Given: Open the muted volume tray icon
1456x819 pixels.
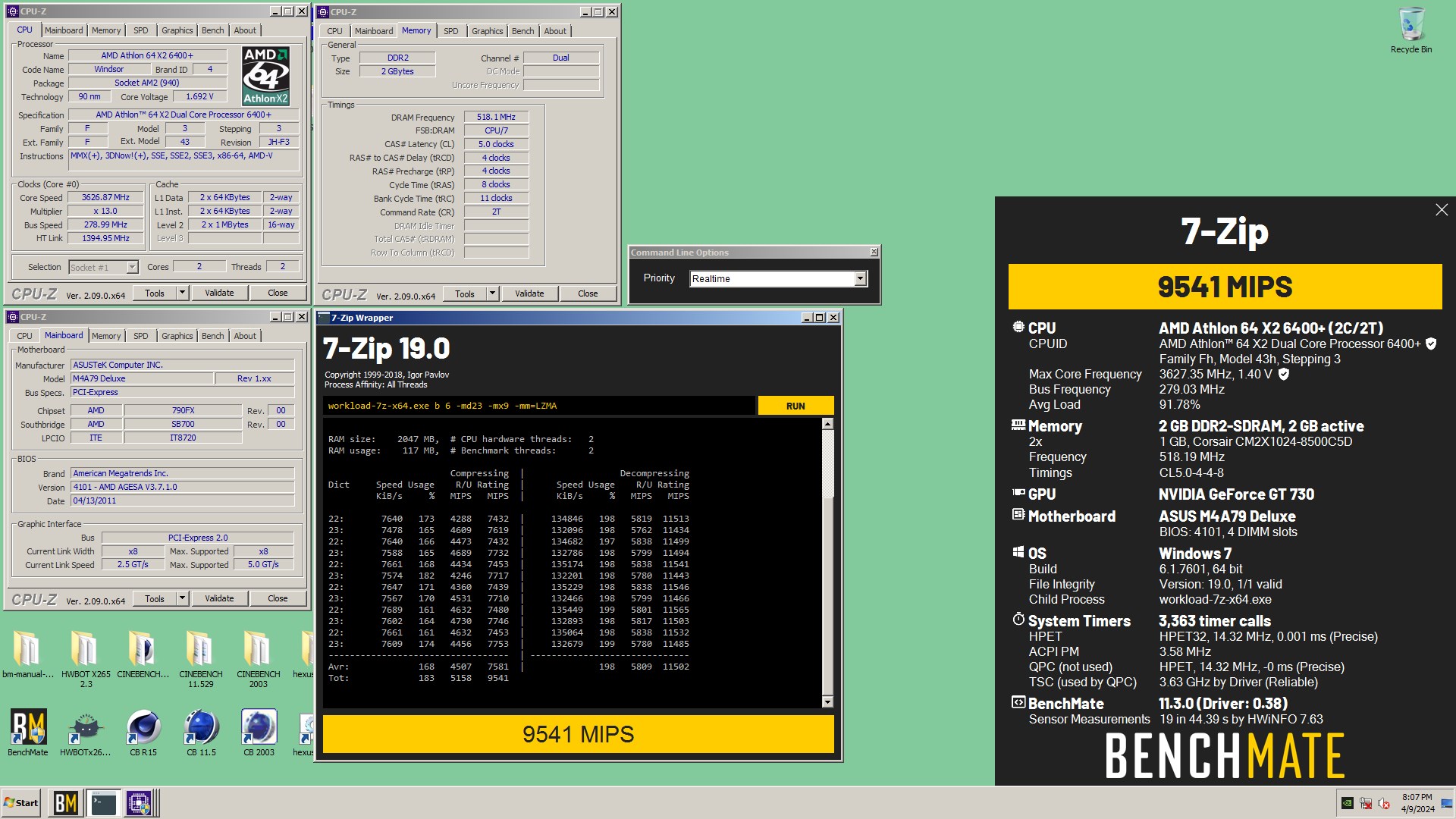Looking at the screenshot, I should pyautogui.click(x=1384, y=803).
